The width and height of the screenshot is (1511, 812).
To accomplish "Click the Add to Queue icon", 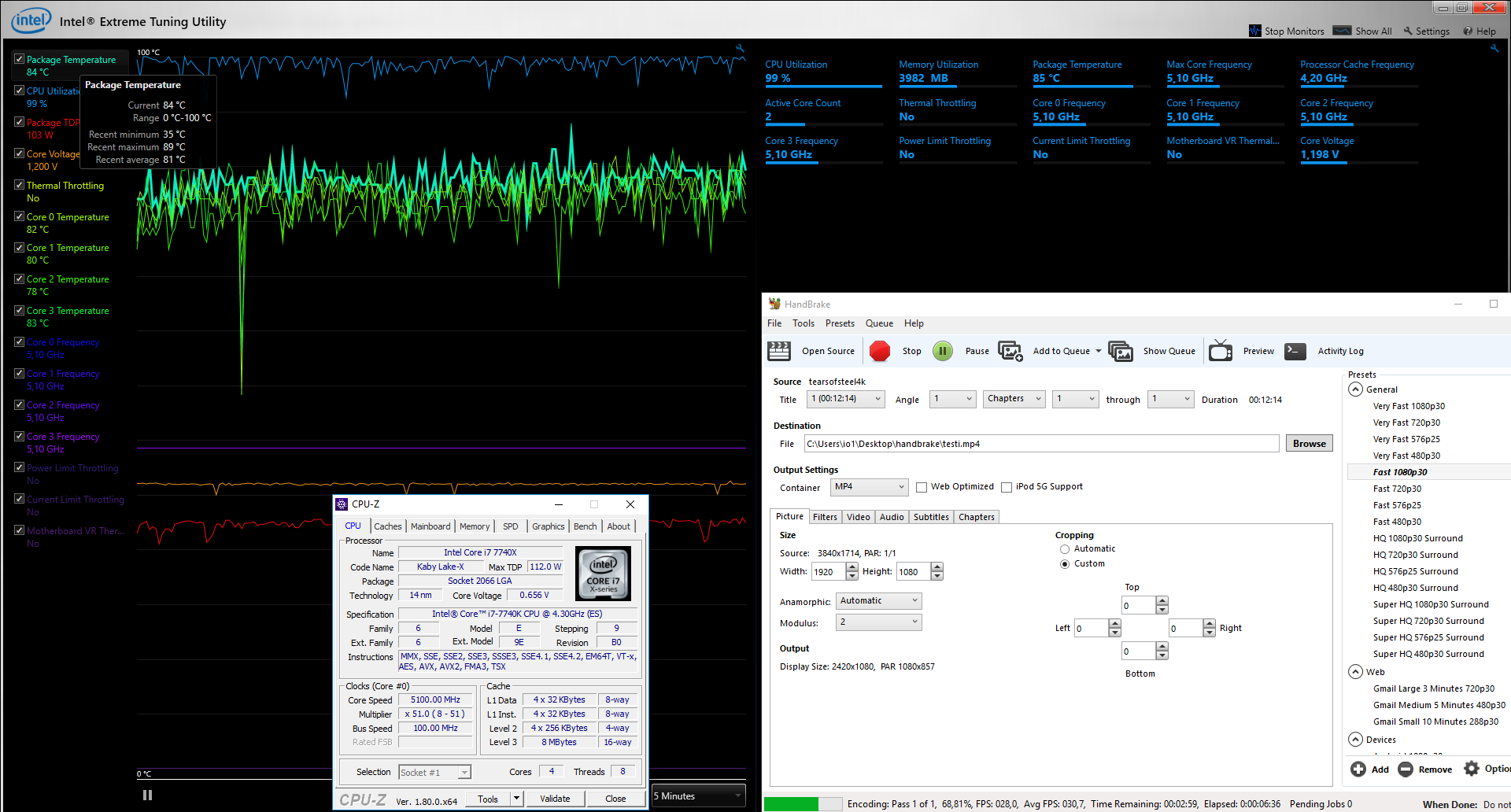I will point(1010,351).
